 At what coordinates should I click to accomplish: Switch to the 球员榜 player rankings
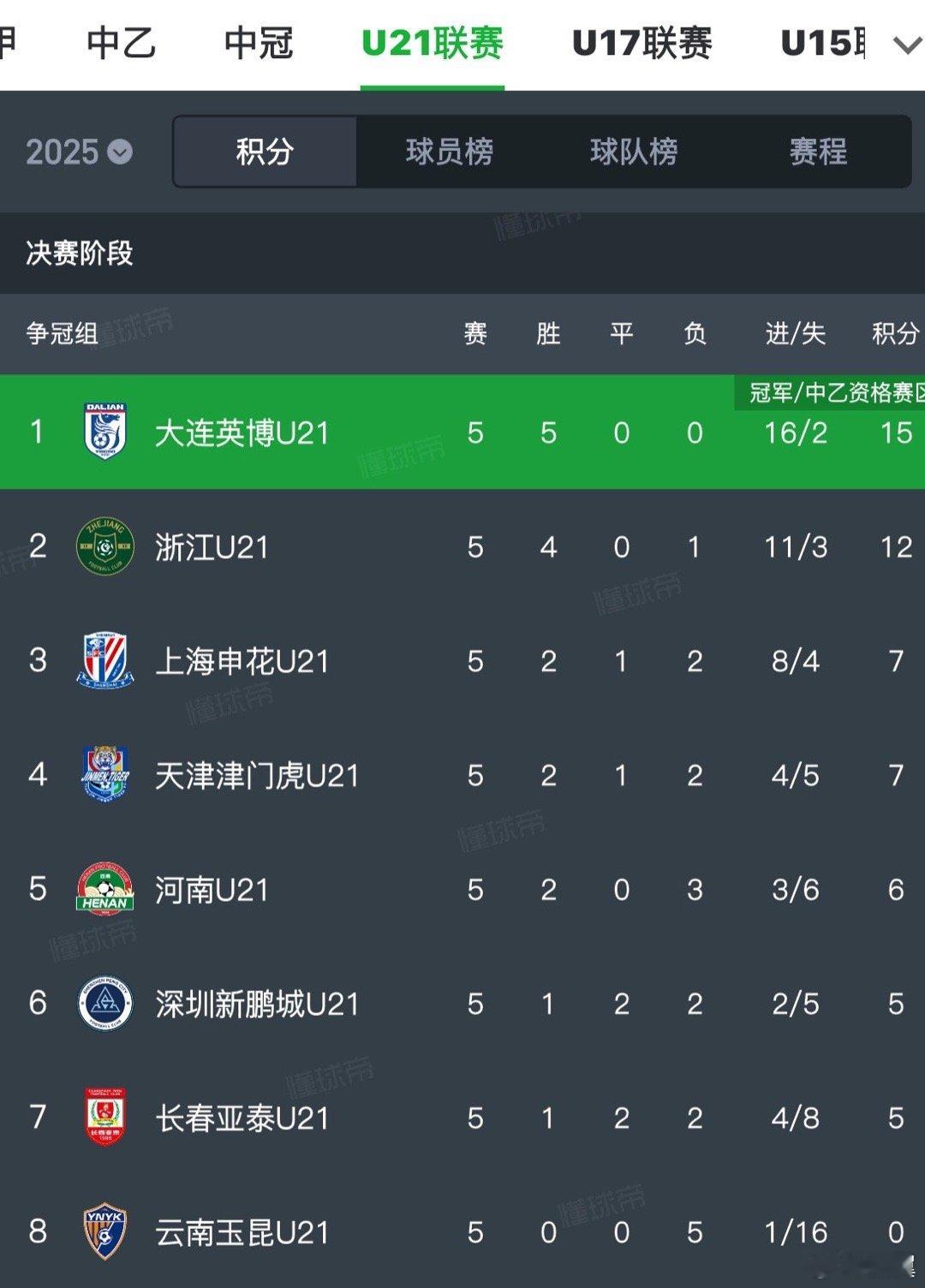point(449,152)
